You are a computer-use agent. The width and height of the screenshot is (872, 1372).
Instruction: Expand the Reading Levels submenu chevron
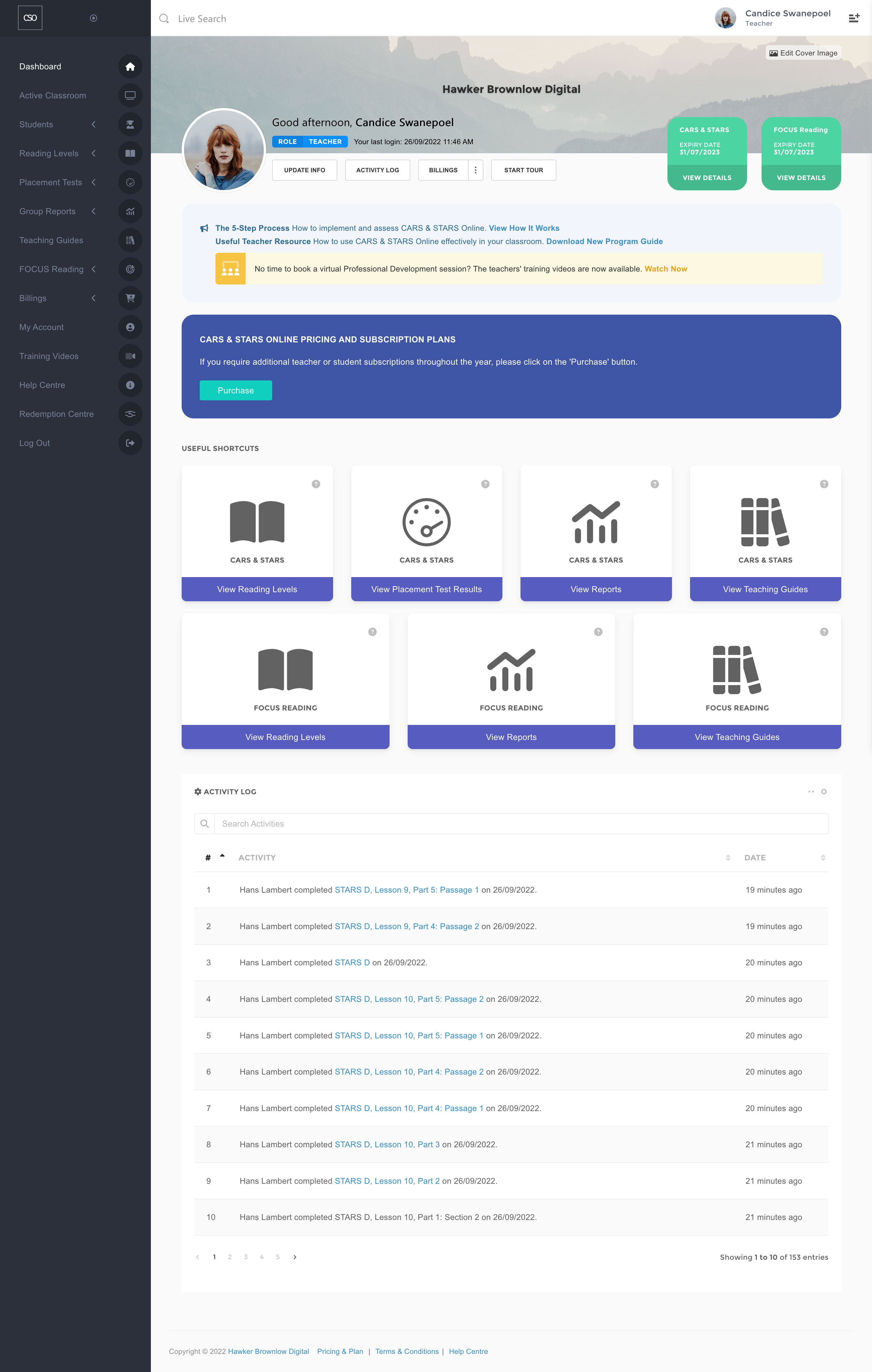pyautogui.click(x=94, y=153)
